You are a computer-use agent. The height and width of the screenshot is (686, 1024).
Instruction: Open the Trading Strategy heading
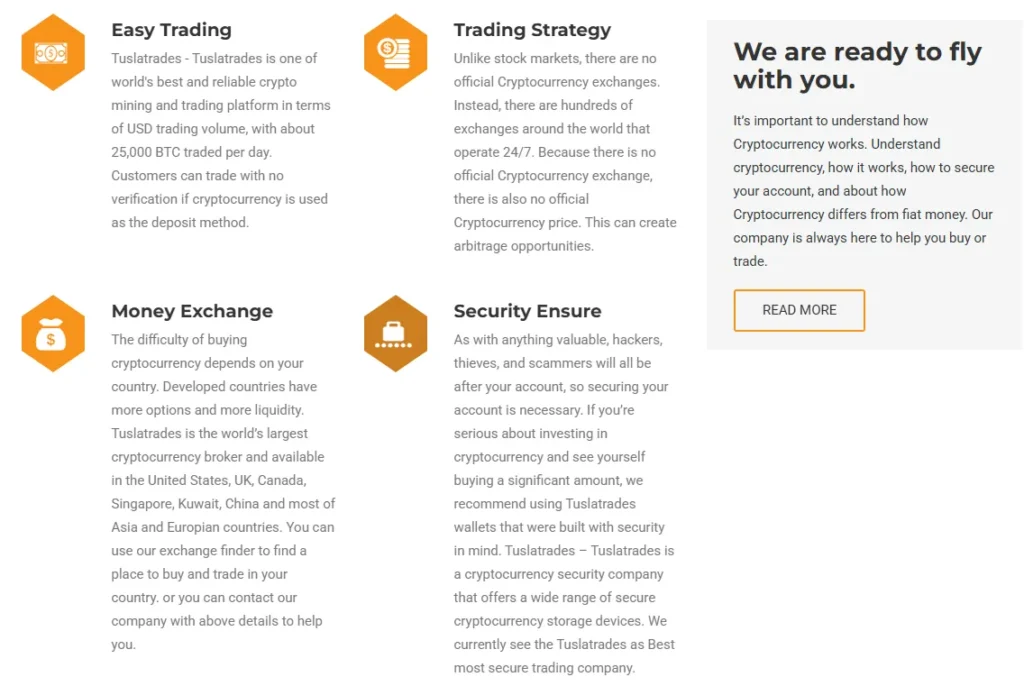(532, 30)
